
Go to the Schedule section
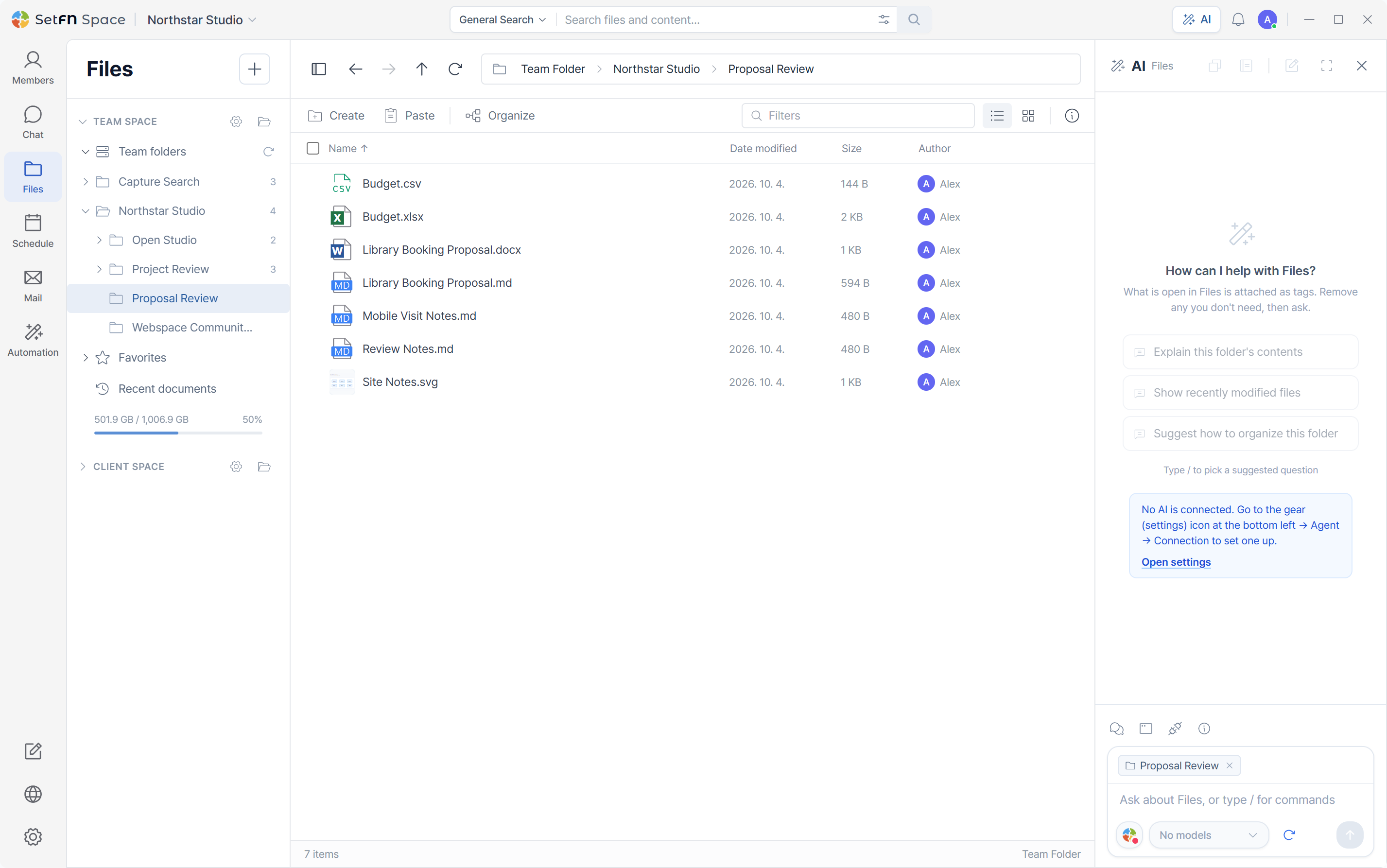pyautogui.click(x=33, y=231)
